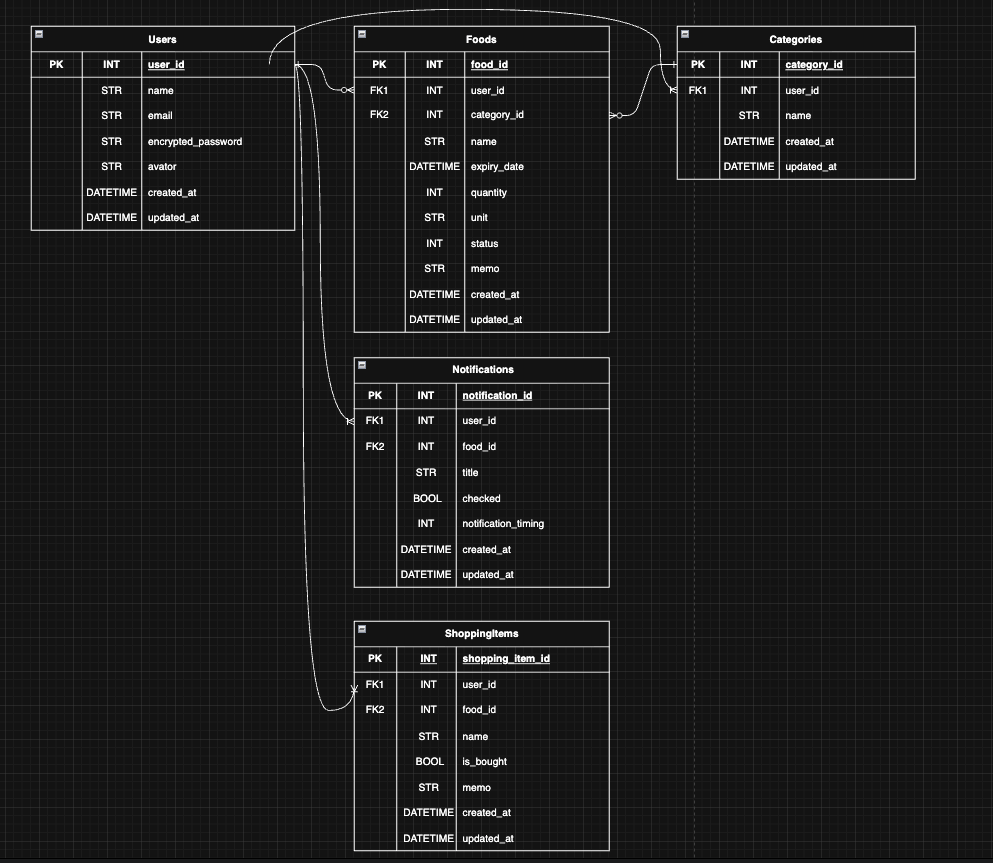This screenshot has height=863, width=993.
Task: Select category_id primary key in Categories
Action: (814, 65)
